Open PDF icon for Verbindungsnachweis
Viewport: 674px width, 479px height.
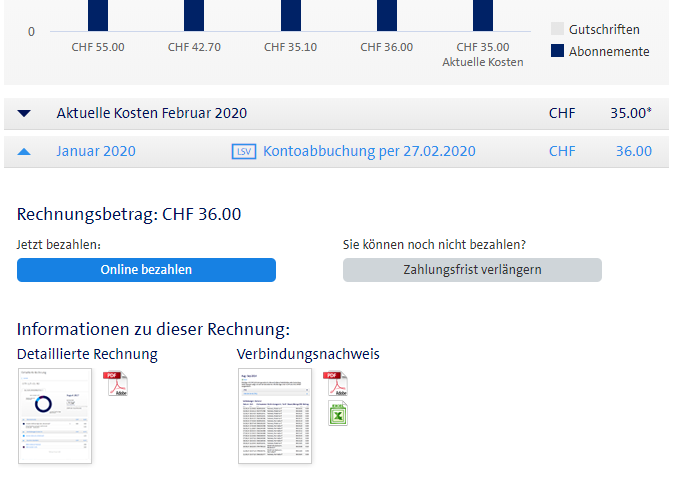(335, 383)
